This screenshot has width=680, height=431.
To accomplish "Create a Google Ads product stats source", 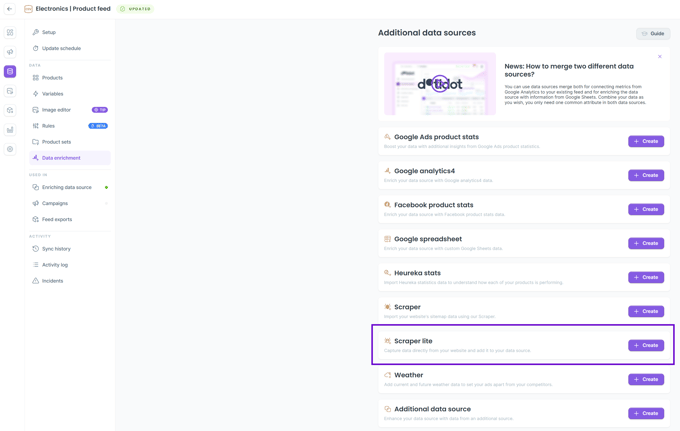I will click(x=646, y=141).
